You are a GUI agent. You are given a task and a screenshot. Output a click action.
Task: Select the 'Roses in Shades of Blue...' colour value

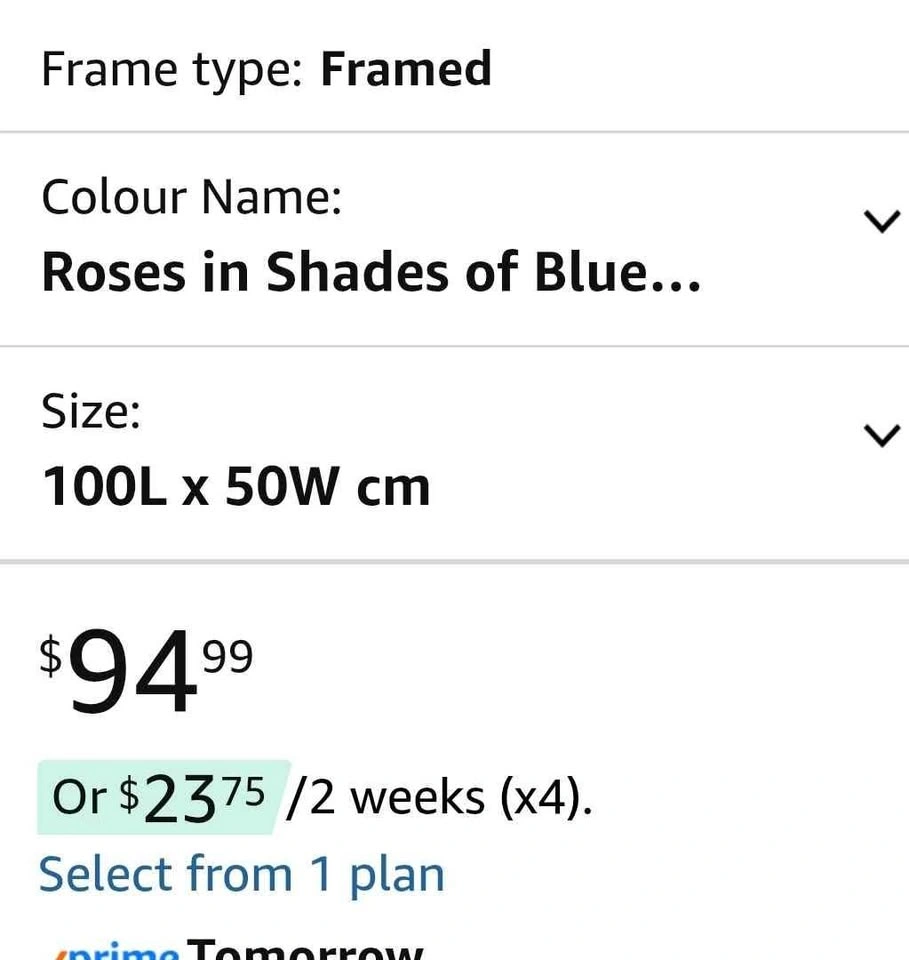[x=371, y=272]
